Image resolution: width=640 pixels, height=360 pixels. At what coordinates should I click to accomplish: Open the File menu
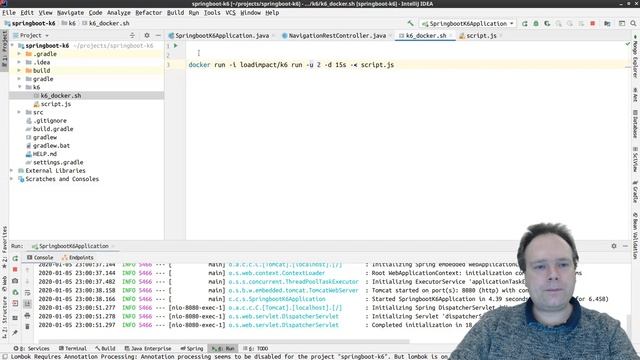click(x=9, y=13)
